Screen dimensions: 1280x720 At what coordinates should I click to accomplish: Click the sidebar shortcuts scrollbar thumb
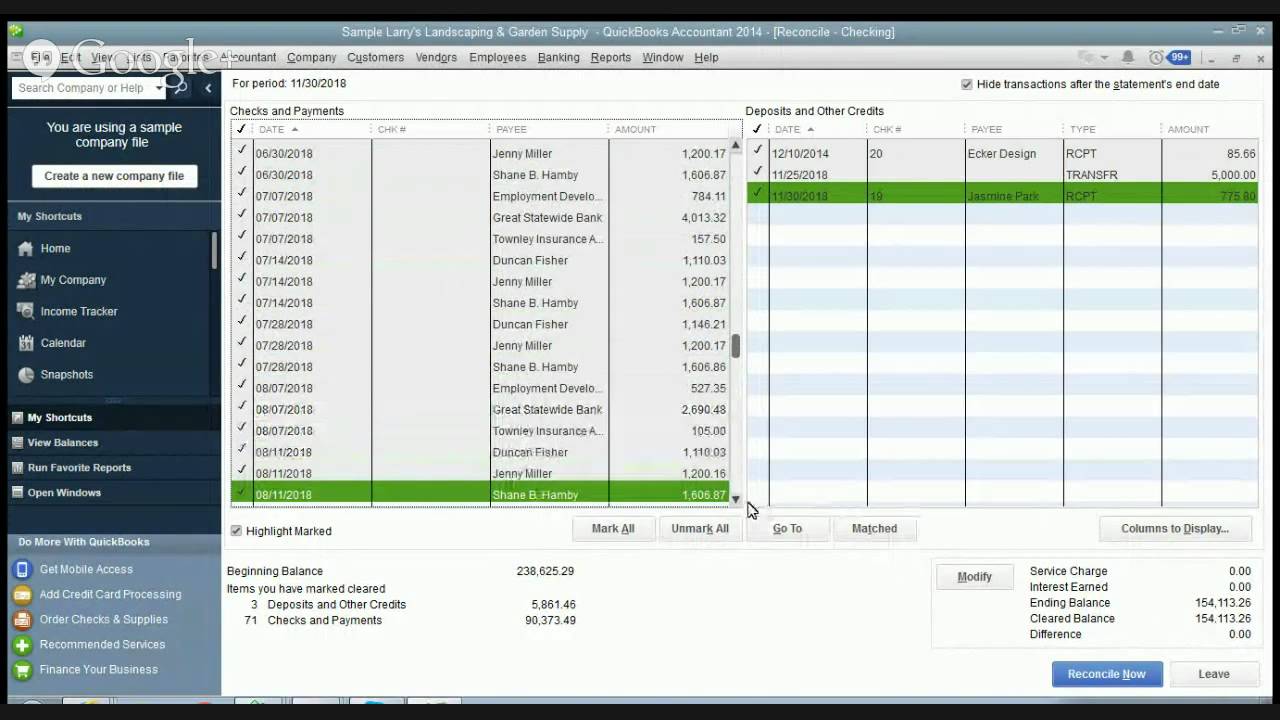[x=214, y=250]
